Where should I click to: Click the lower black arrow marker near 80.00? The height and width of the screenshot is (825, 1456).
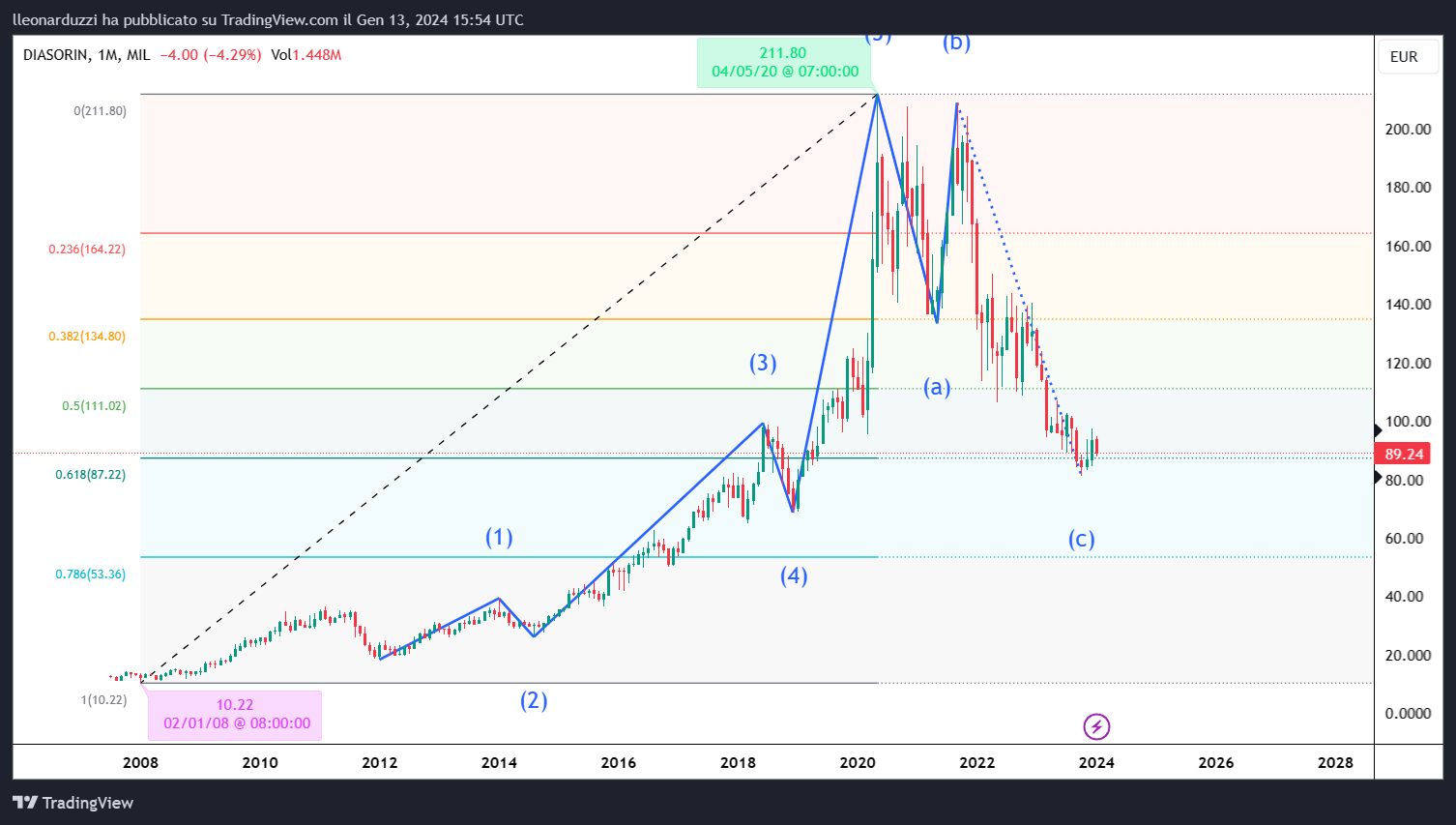tap(1379, 476)
